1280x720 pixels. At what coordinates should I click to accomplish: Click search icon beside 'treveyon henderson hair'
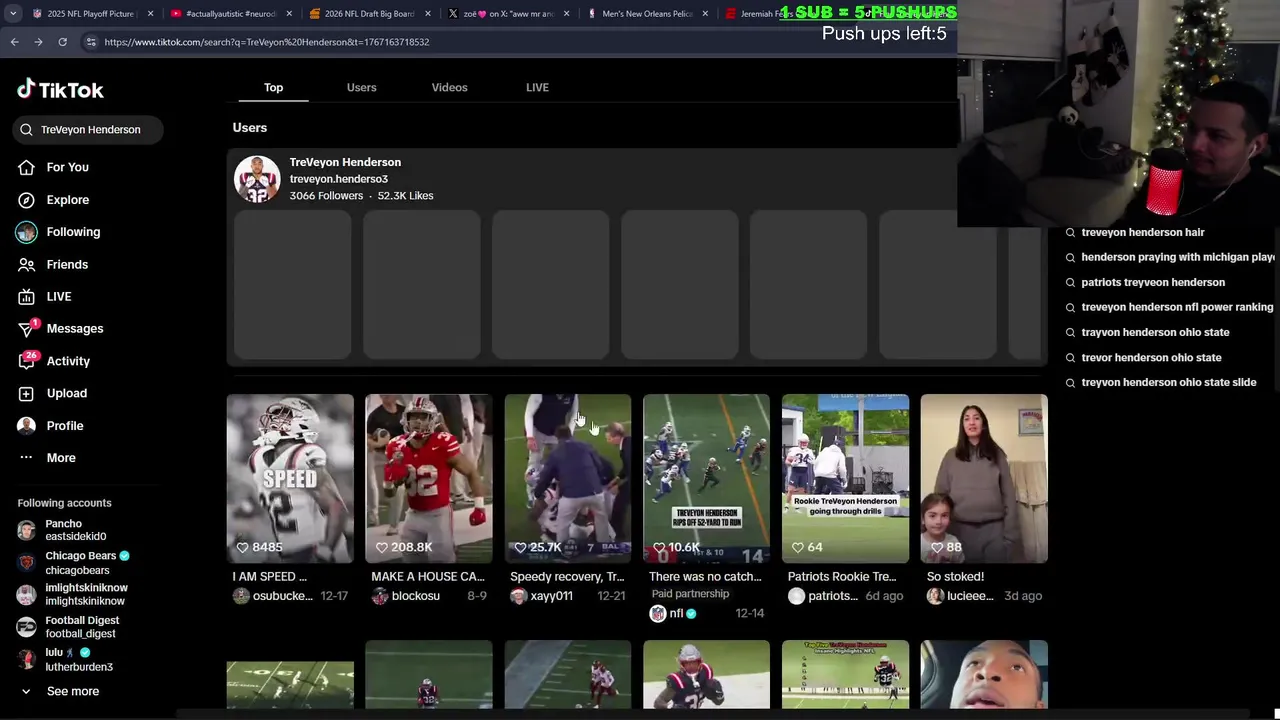[x=1070, y=232]
